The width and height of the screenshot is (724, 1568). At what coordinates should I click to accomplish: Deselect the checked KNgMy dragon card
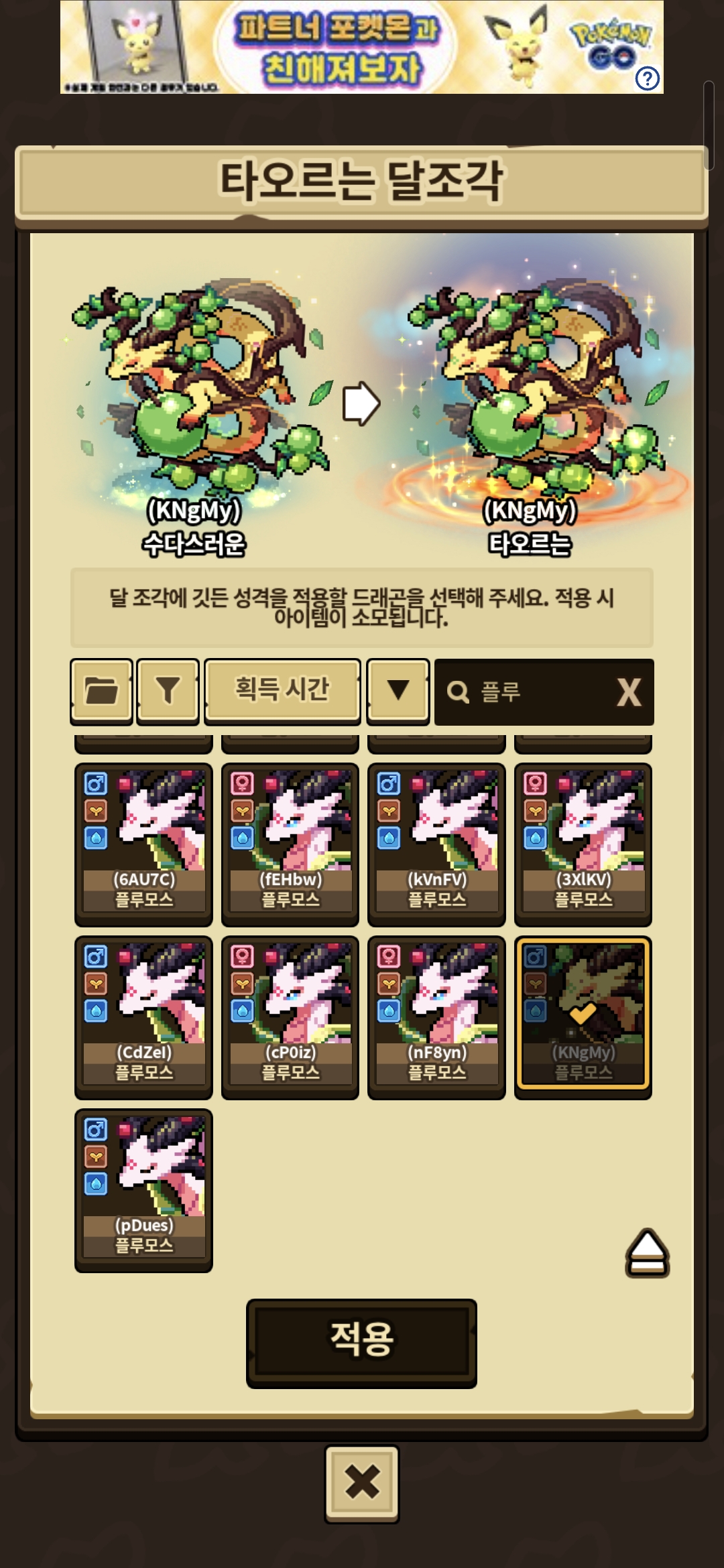click(x=583, y=1017)
